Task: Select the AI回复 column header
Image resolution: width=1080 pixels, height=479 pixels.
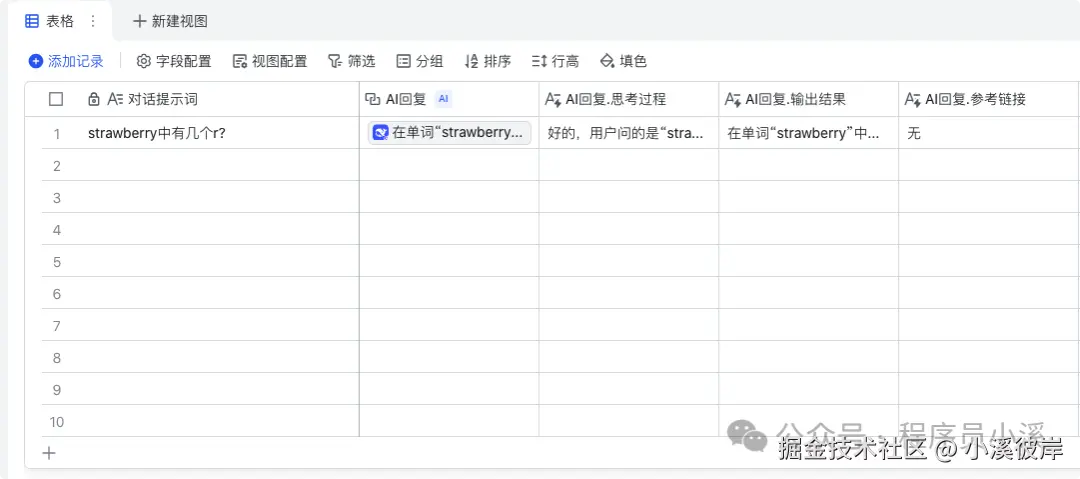Action: (449, 99)
